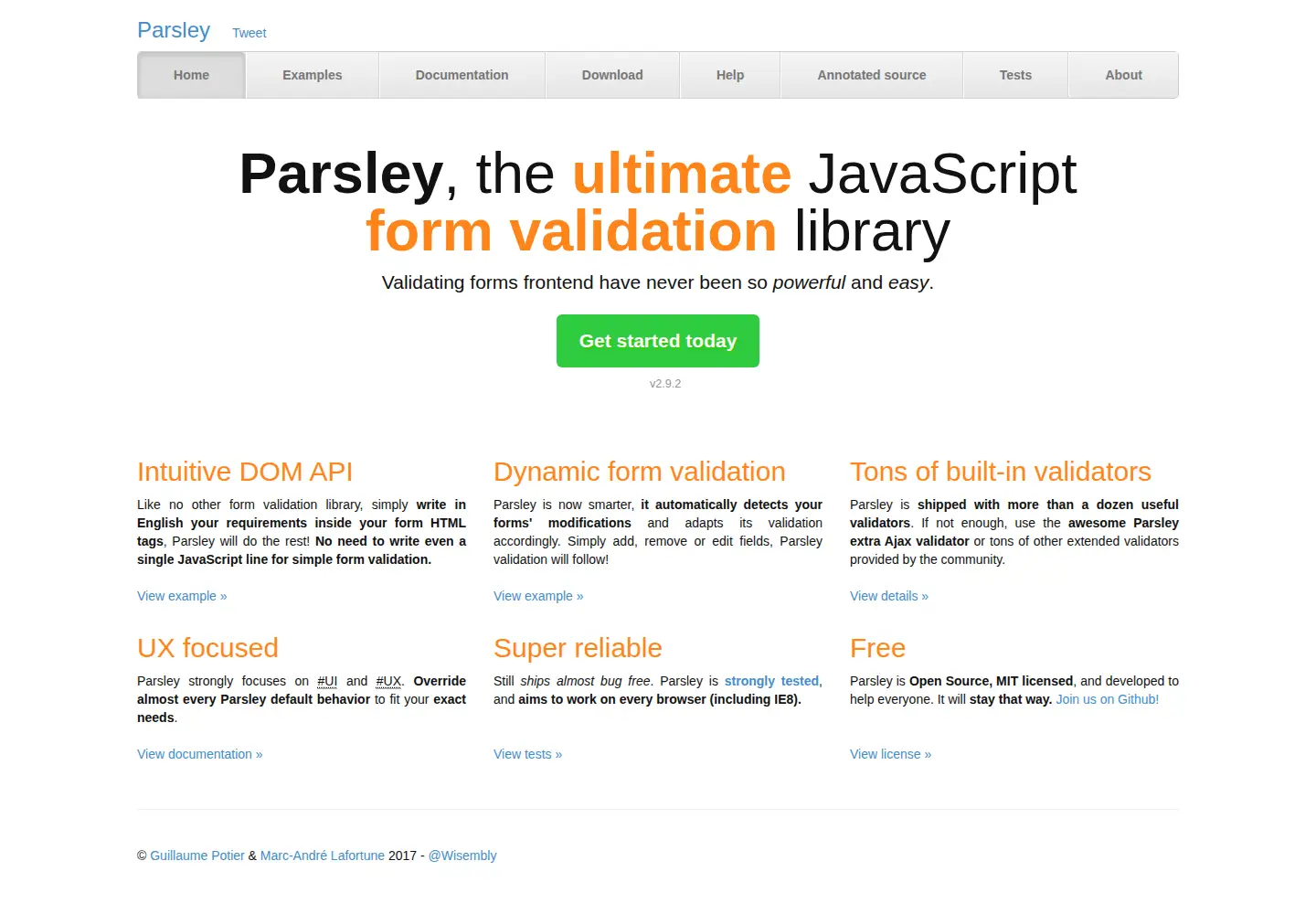1316x914 pixels.
Task: Open the View documentation link
Action: click(x=199, y=754)
